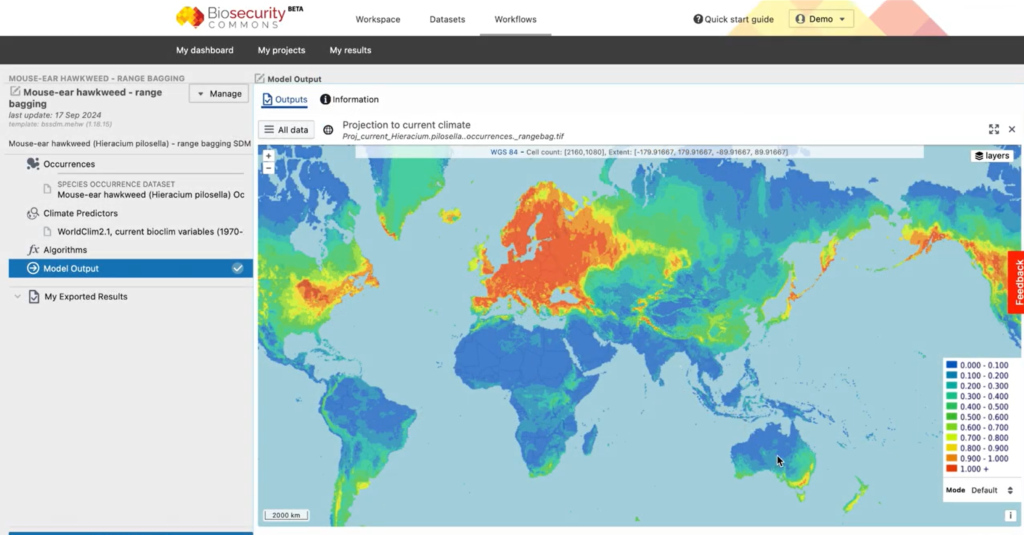Click the globe icon beside All data

[328, 130]
